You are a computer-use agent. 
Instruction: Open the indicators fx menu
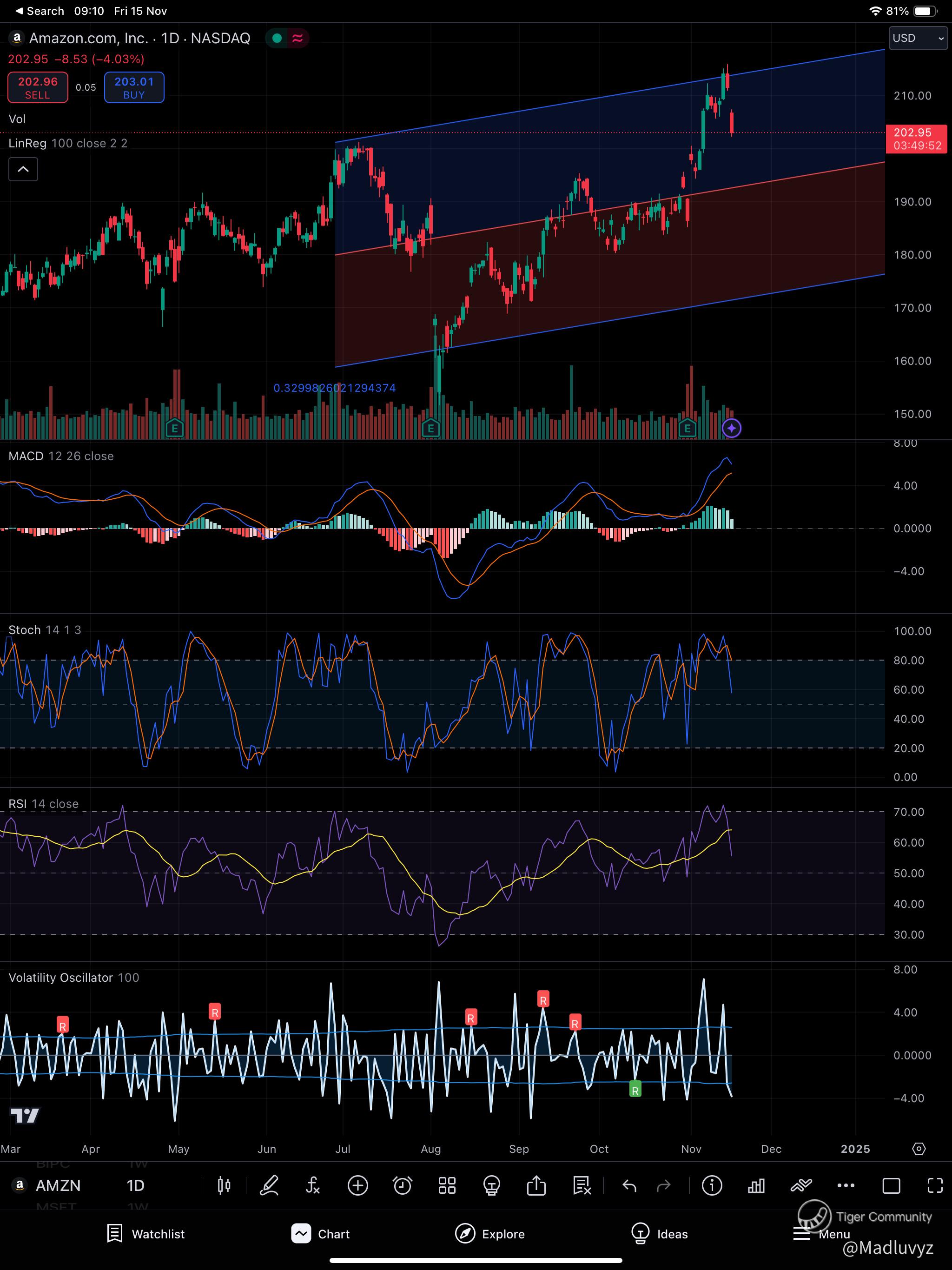[313, 1185]
